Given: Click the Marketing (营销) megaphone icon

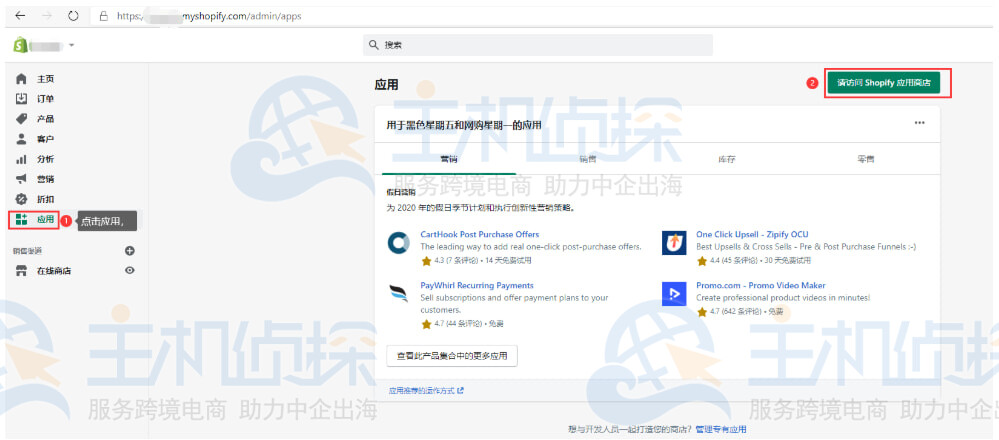Looking at the screenshot, I should pos(21,179).
